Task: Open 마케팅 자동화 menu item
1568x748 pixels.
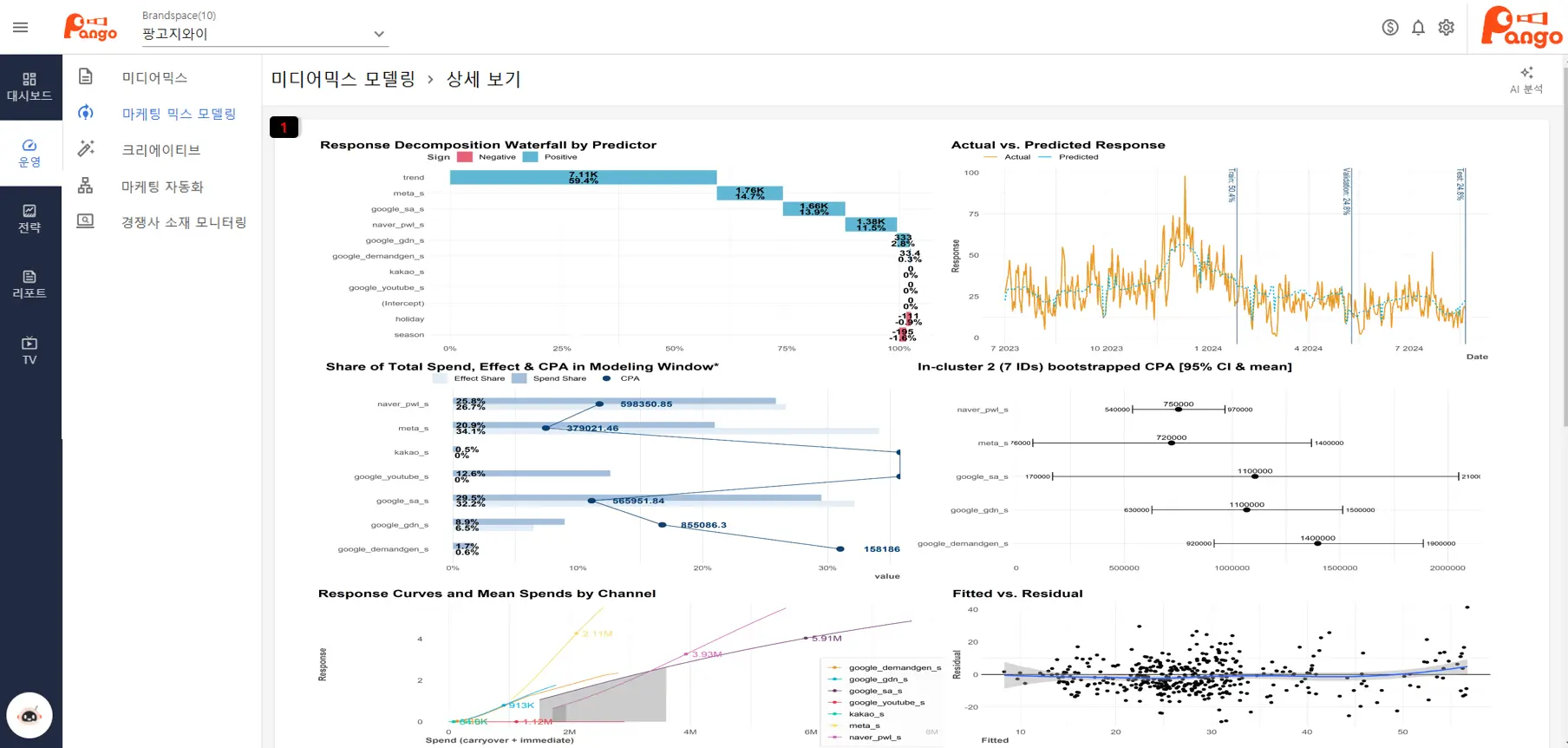Action: (x=162, y=187)
